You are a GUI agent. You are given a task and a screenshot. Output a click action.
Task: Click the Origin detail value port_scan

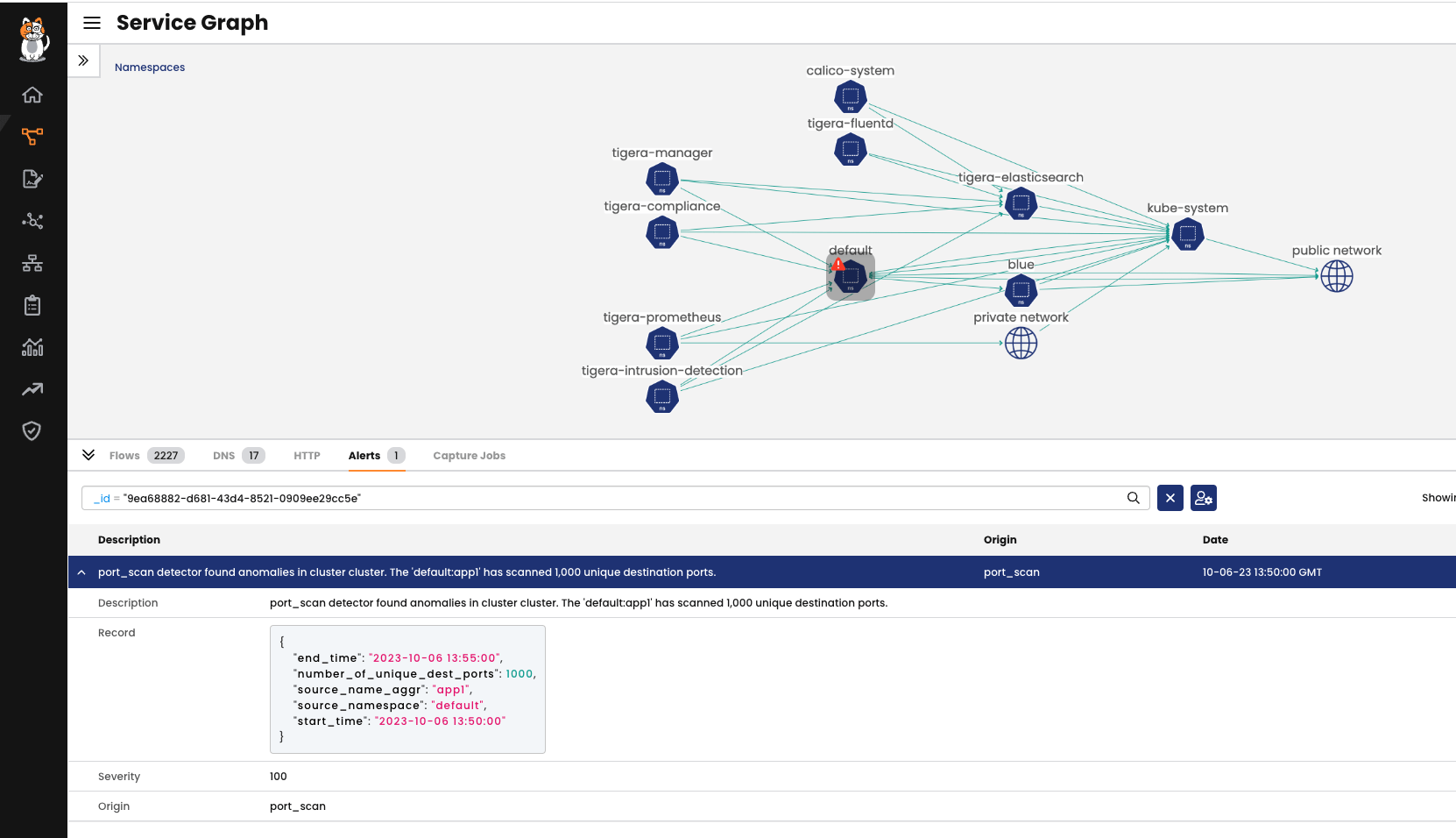point(298,806)
